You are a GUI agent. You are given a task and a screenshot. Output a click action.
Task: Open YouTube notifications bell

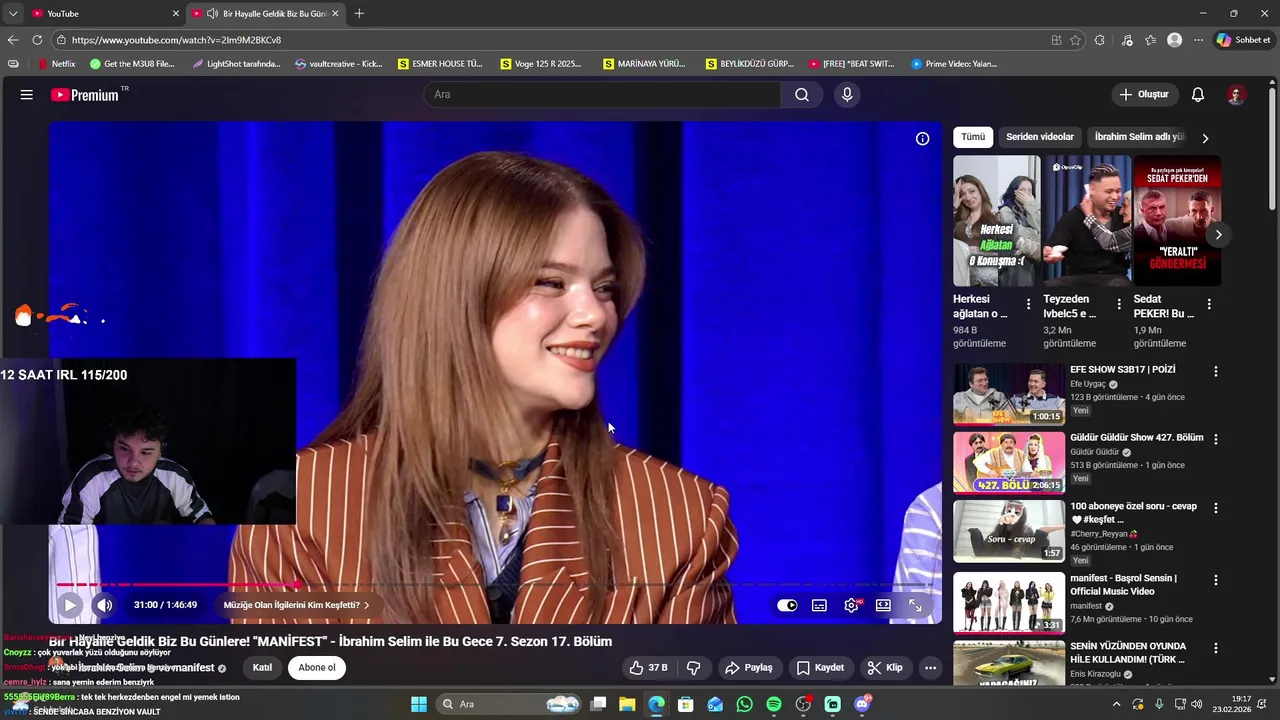(1198, 95)
